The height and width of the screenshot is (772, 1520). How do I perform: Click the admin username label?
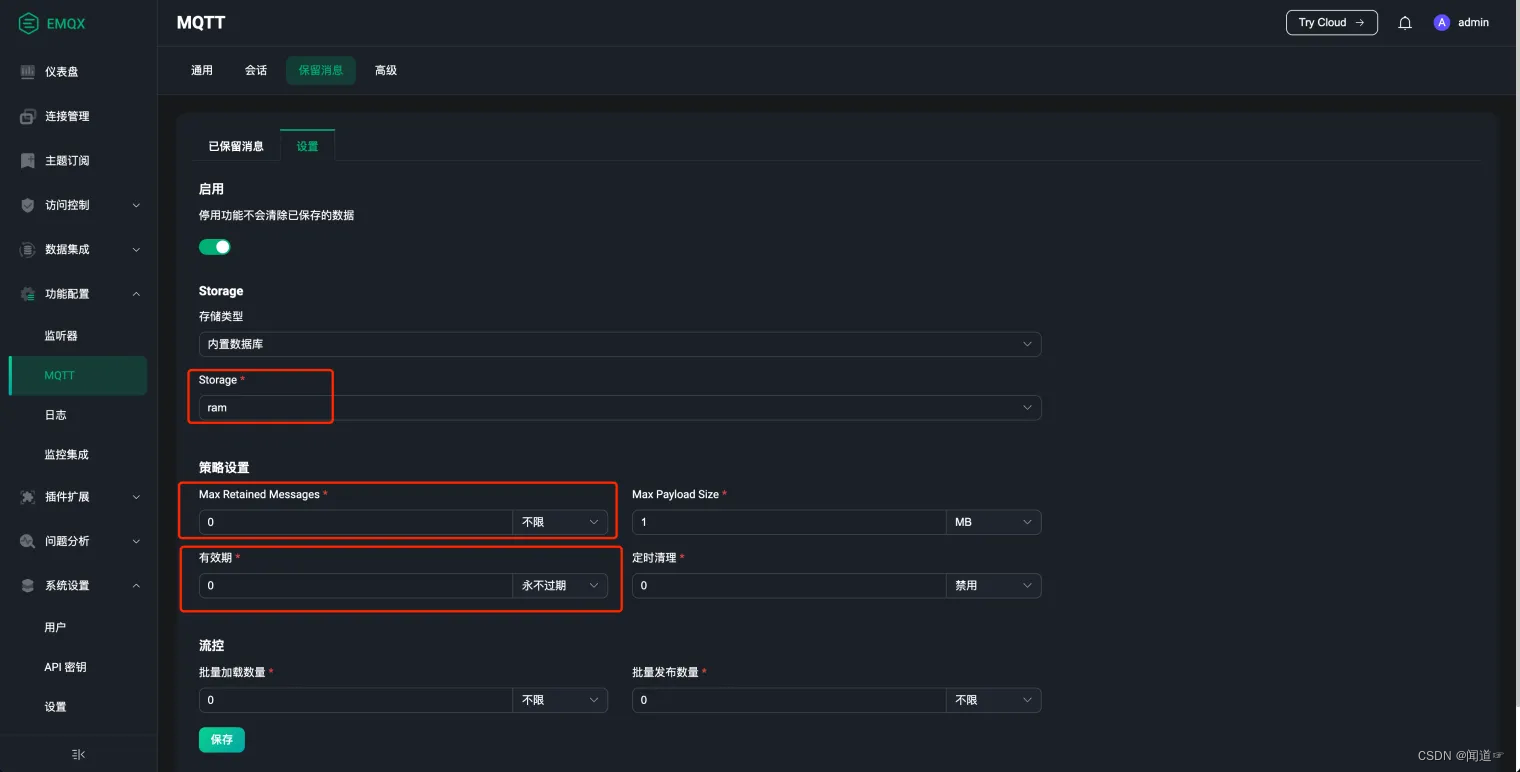click(x=1473, y=22)
